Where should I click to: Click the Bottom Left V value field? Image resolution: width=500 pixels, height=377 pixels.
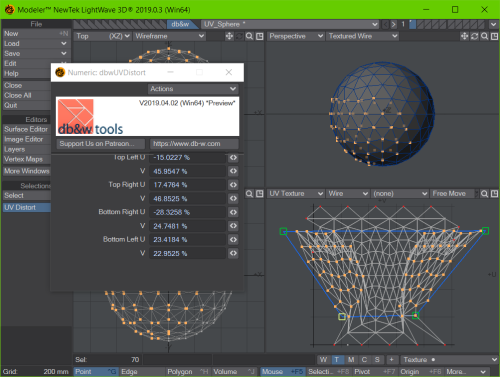[x=187, y=253]
